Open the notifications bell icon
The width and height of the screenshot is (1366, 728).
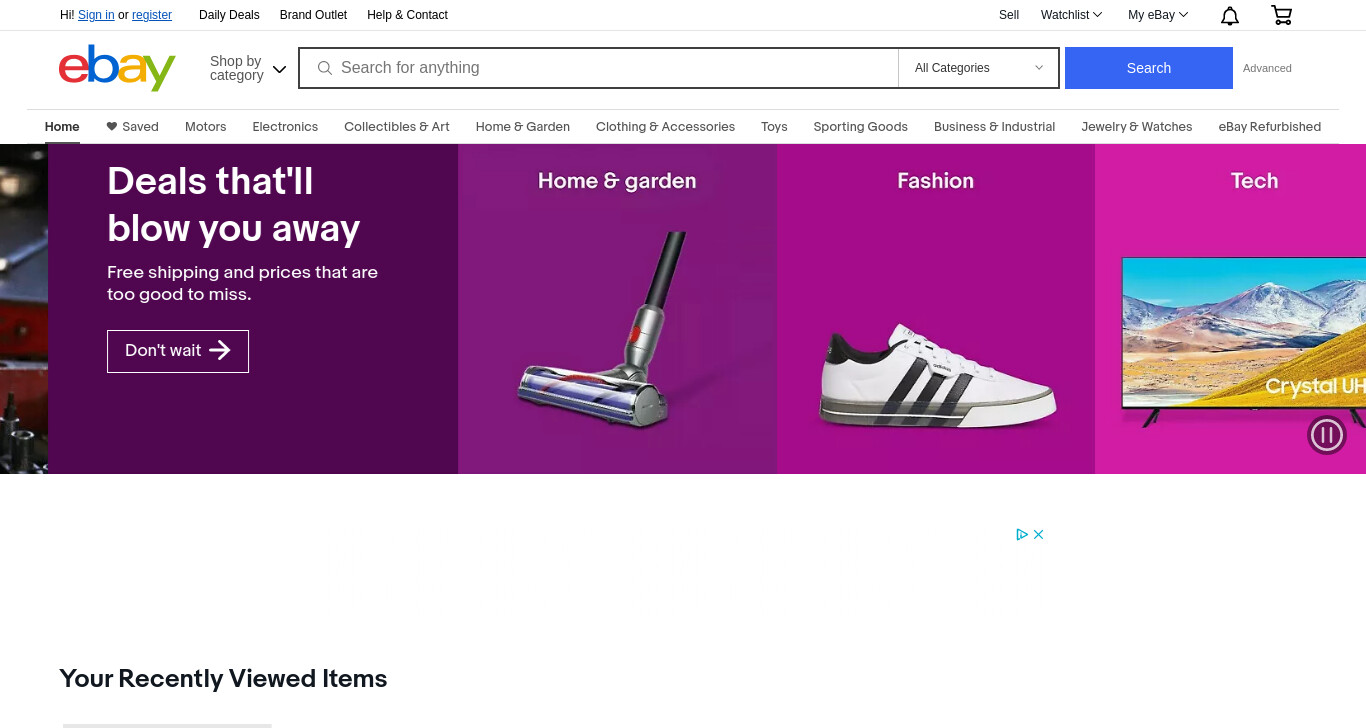[x=1230, y=15]
